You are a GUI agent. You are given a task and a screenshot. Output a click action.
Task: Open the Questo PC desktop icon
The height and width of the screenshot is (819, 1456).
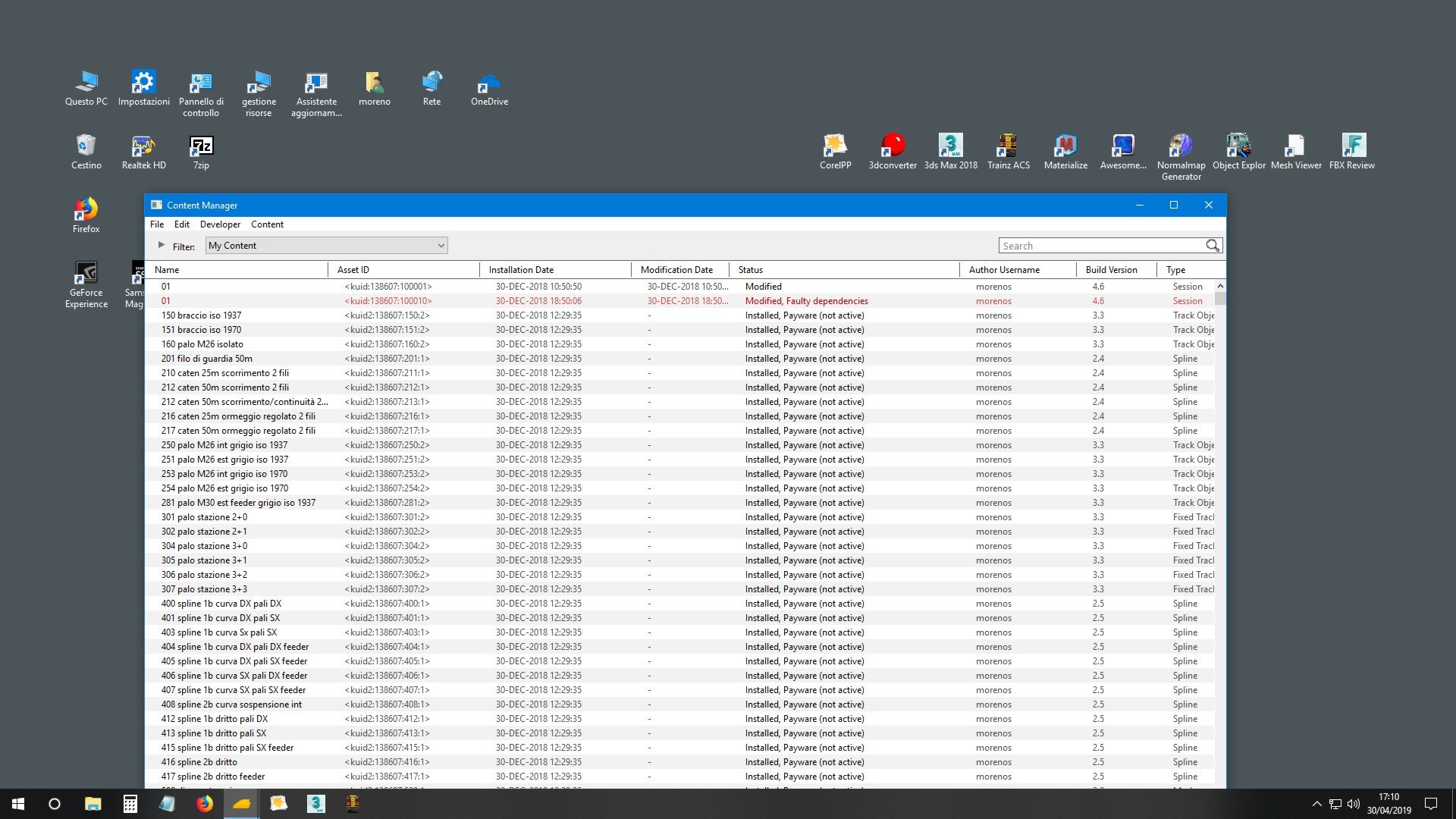pyautogui.click(x=86, y=89)
